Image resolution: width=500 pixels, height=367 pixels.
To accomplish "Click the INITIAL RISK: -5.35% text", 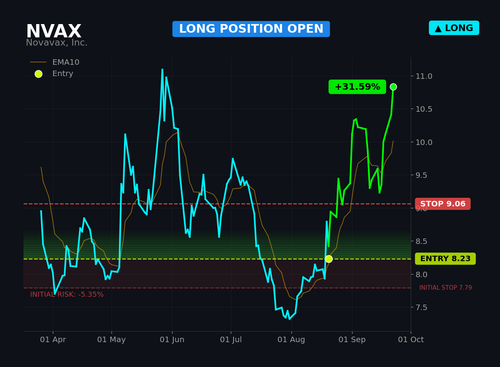I will 67,294.
